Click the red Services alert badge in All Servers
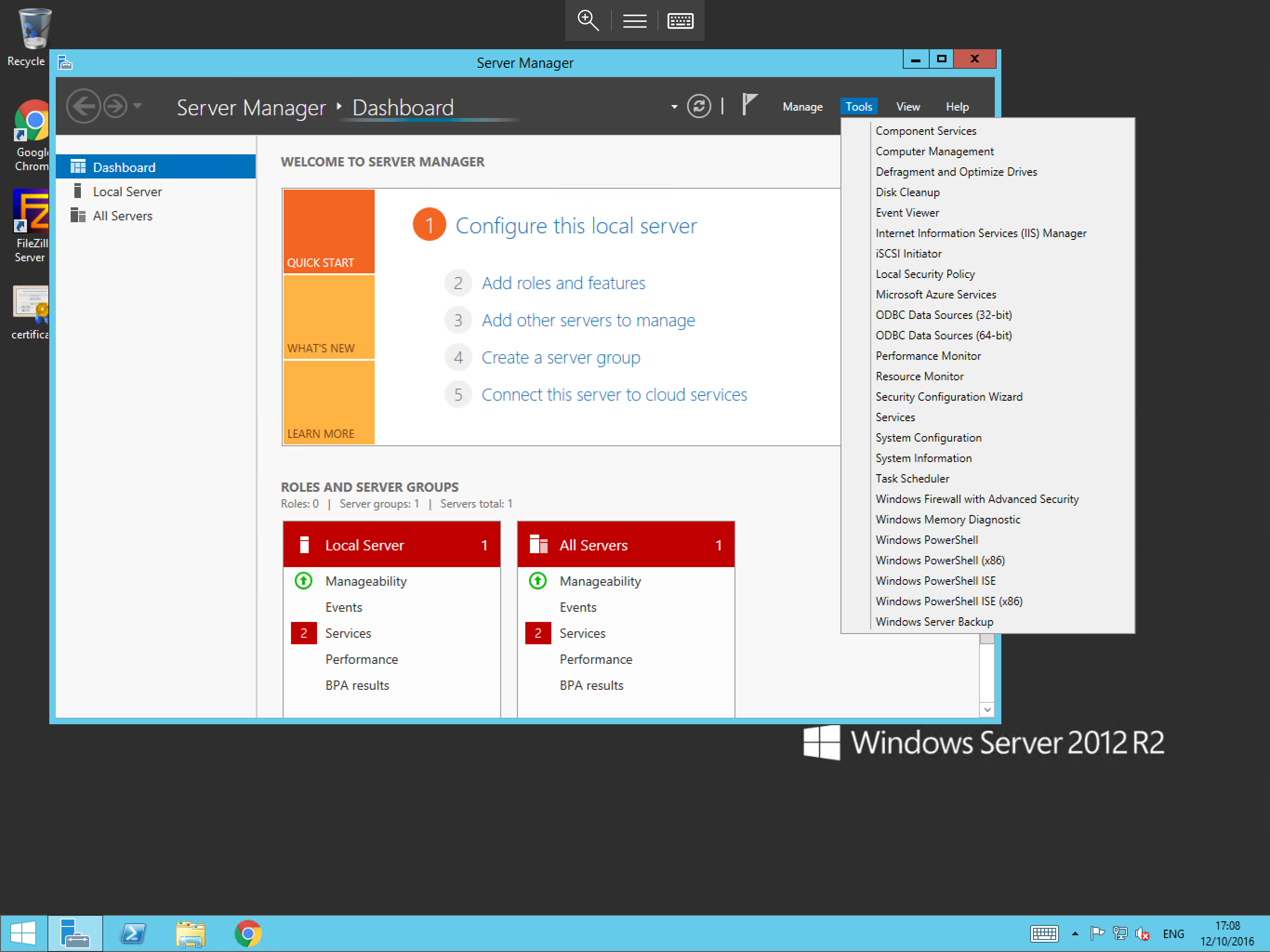The width and height of the screenshot is (1270, 952). tap(538, 633)
